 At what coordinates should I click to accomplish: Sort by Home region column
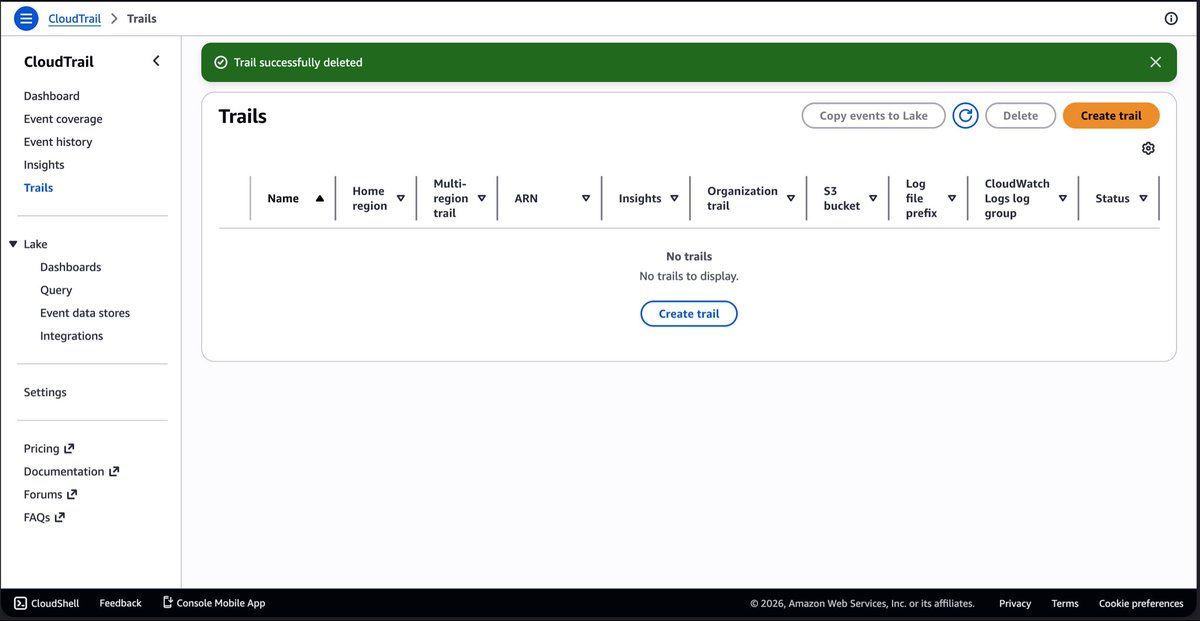tap(378, 198)
